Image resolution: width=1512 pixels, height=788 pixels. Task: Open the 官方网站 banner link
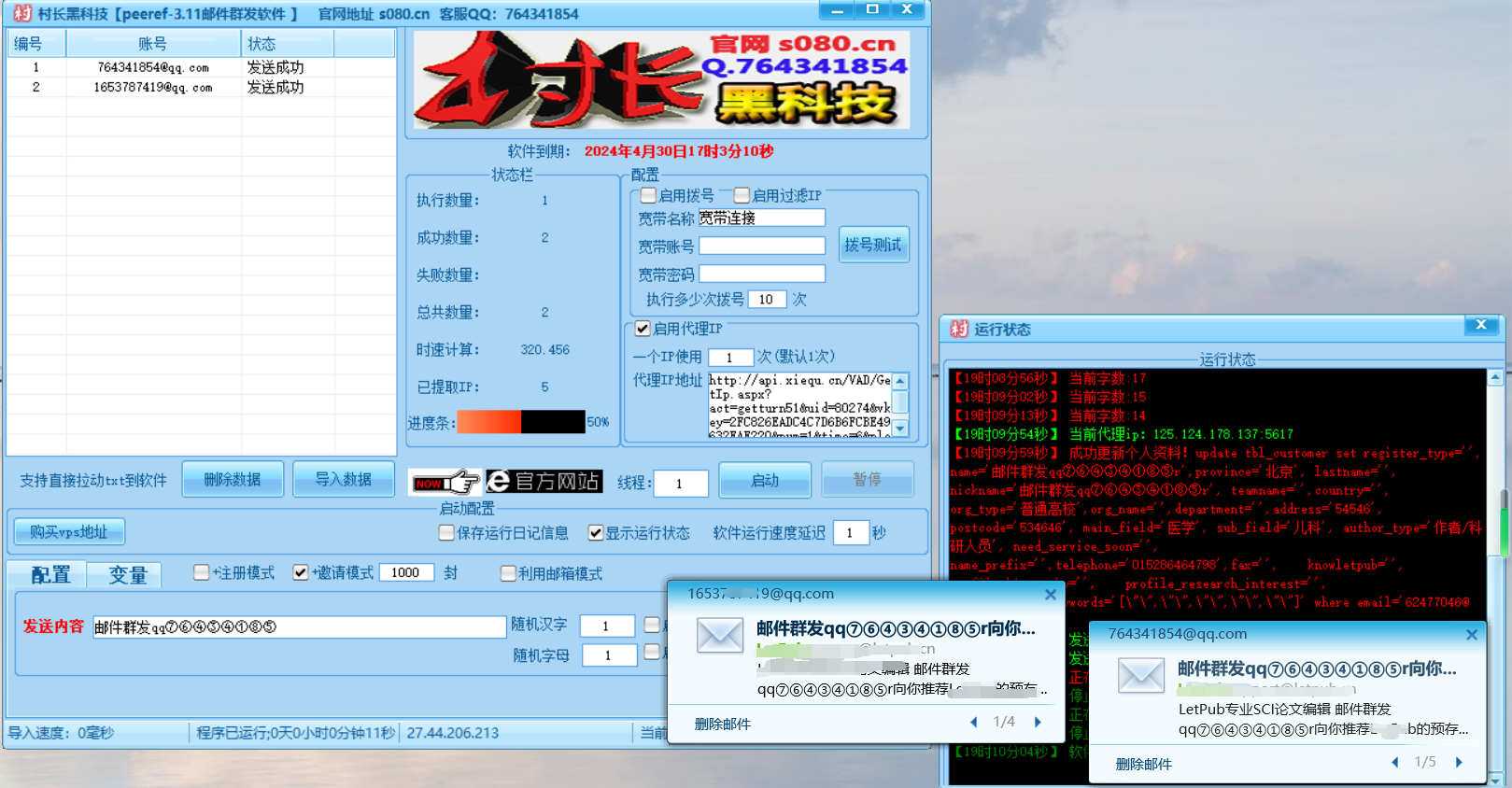(x=544, y=481)
